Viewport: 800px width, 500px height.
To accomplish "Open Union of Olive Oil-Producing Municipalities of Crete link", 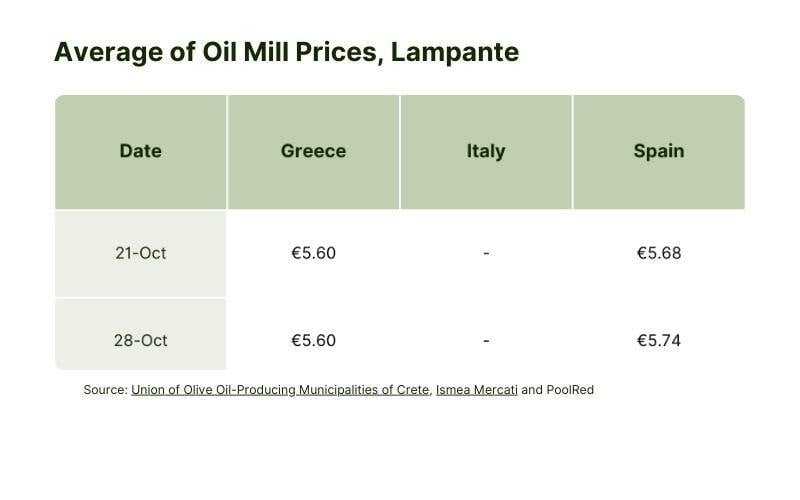I will [280, 390].
